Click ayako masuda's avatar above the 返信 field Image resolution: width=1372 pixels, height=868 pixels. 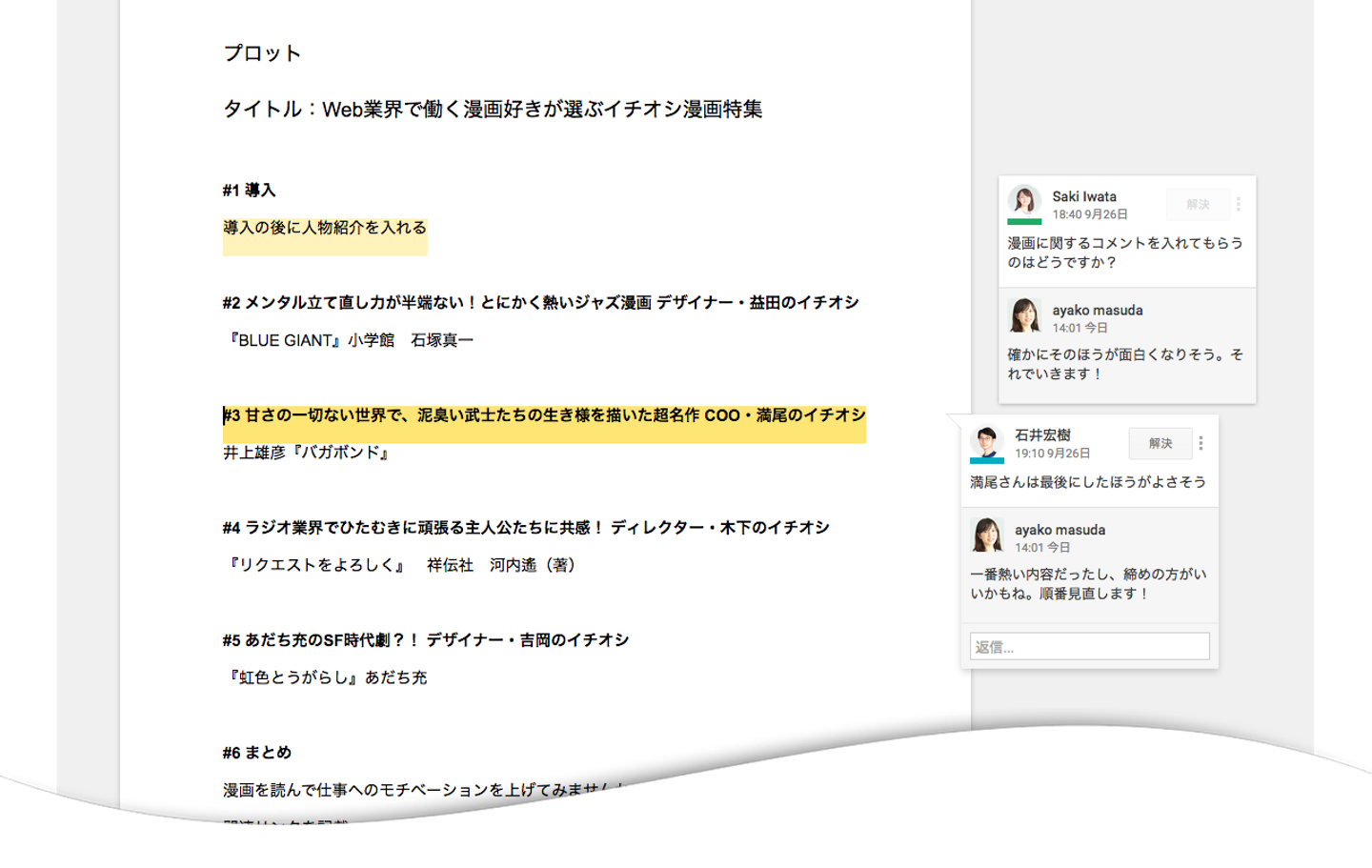987,535
